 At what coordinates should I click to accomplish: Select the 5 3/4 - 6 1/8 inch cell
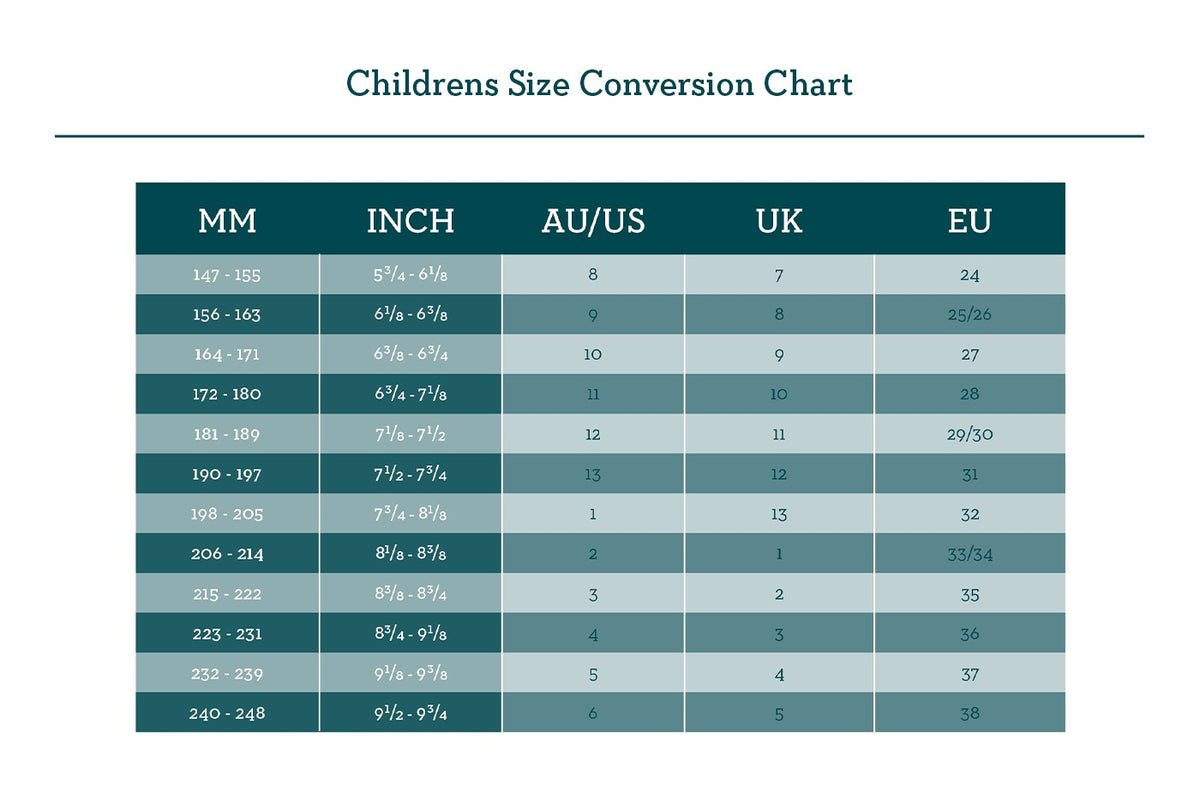coord(410,275)
